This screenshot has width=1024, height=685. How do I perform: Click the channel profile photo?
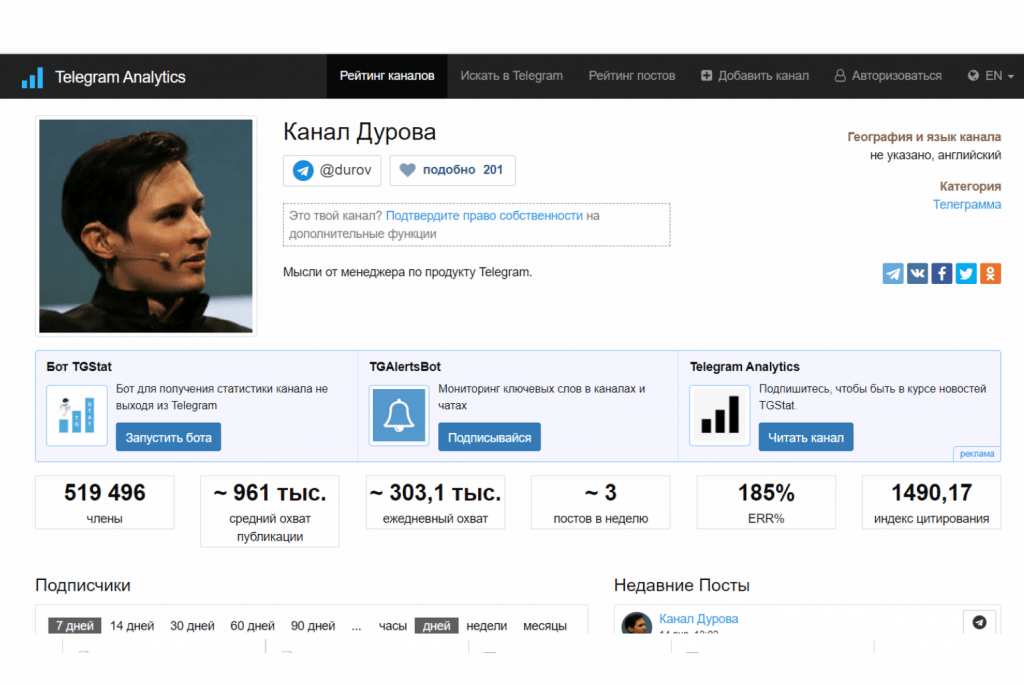coord(146,226)
